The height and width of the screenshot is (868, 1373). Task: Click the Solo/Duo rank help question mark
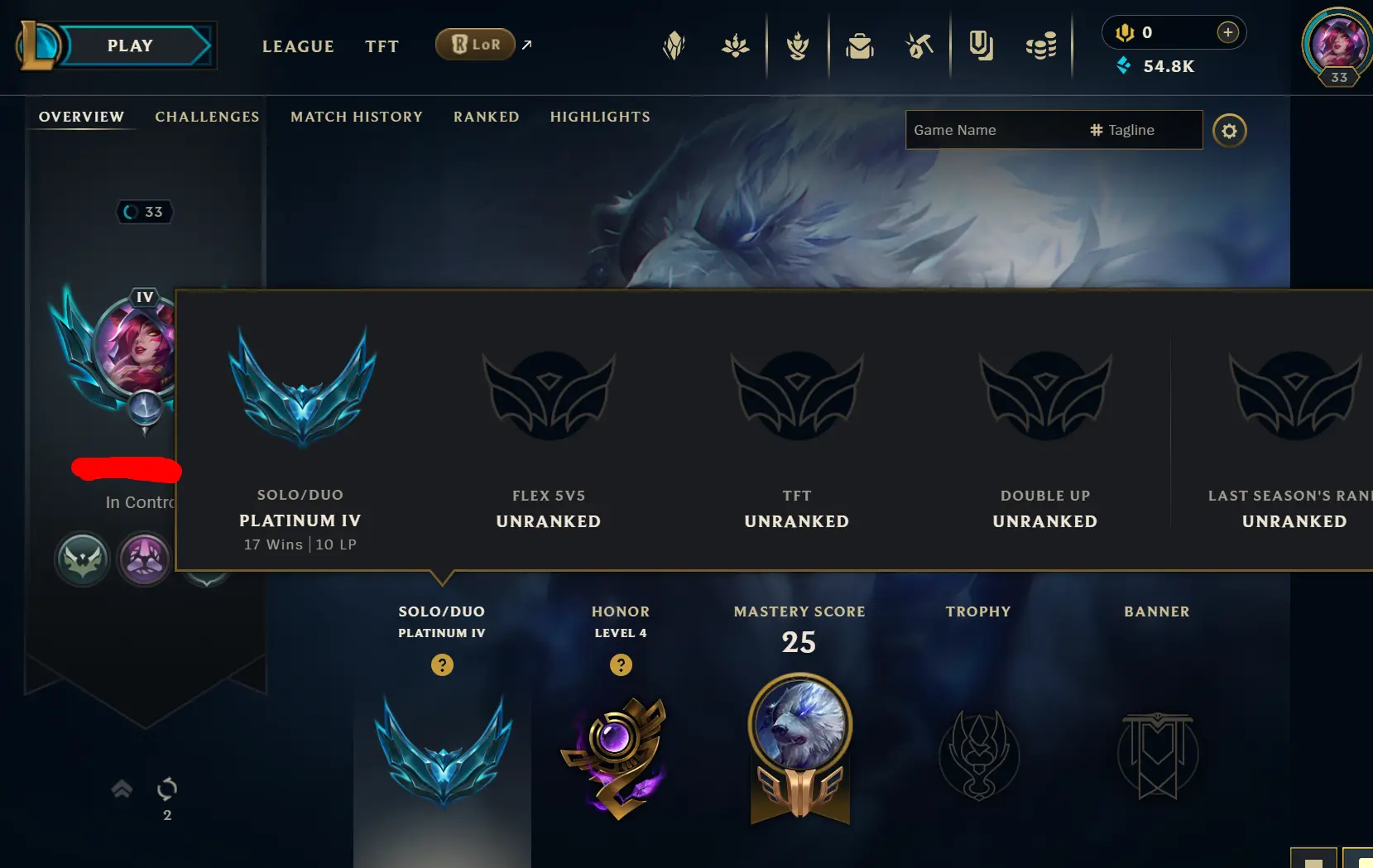pos(442,664)
